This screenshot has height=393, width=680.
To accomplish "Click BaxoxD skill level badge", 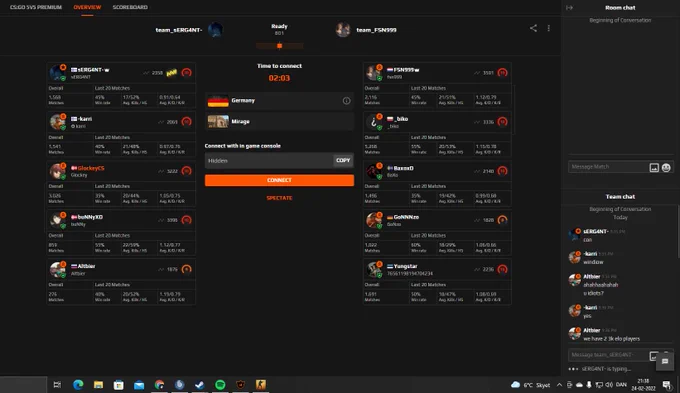I will click(x=503, y=171).
